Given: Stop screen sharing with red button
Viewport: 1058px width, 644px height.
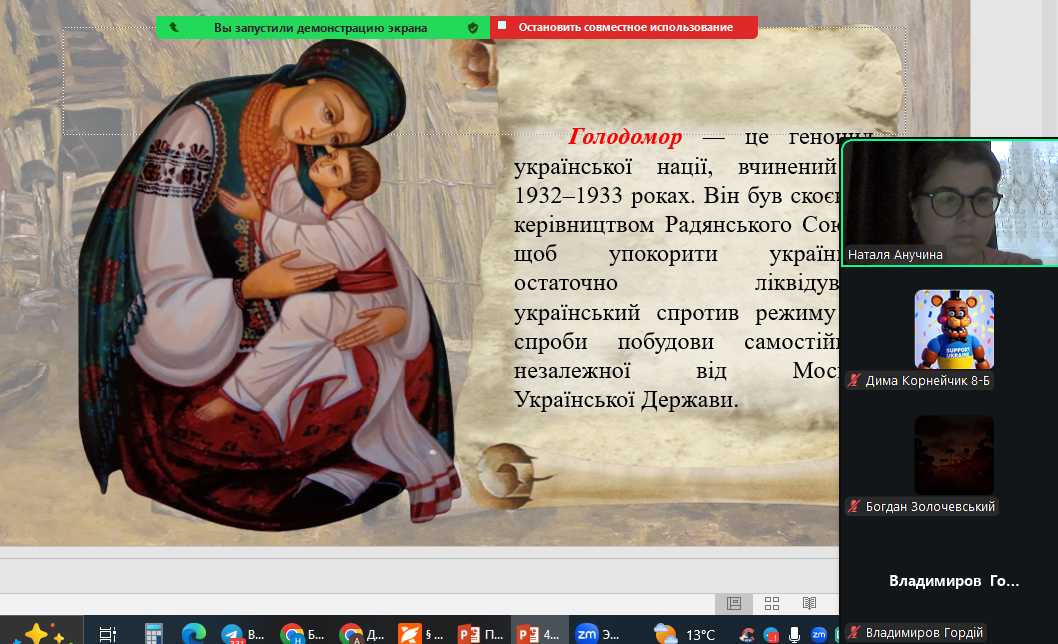Looking at the screenshot, I should pos(624,27).
